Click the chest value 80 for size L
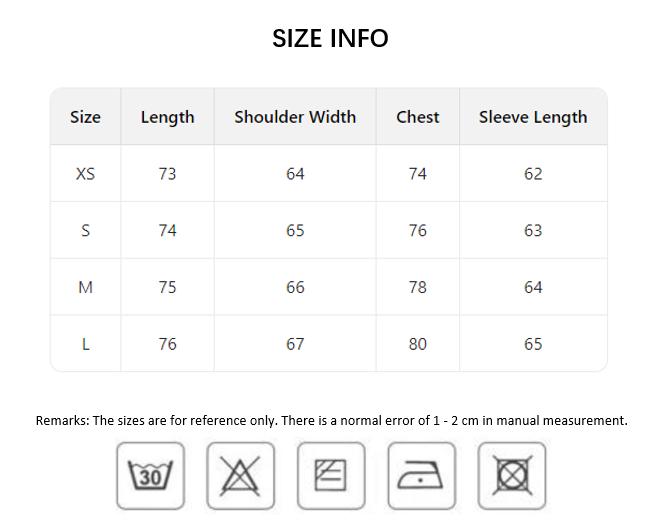This screenshot has width=671, height=529. (418, 344)
